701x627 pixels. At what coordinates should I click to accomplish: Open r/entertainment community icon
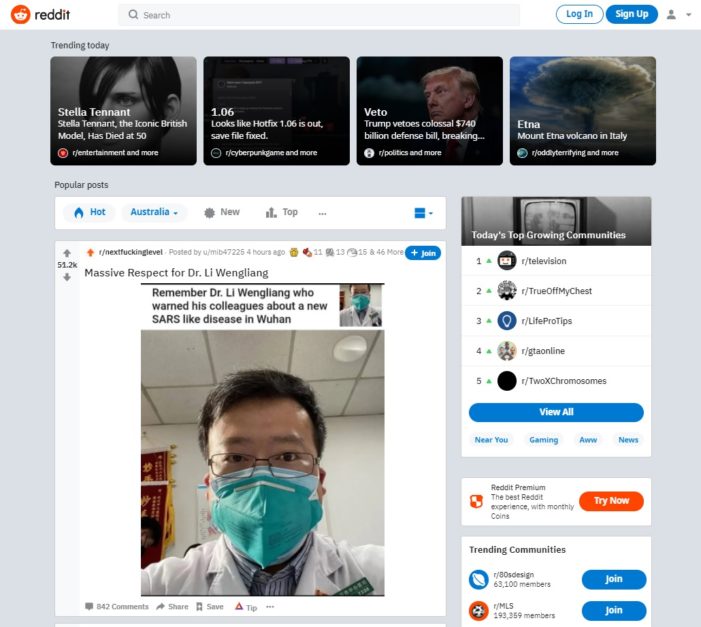click(x=63, y=153)
